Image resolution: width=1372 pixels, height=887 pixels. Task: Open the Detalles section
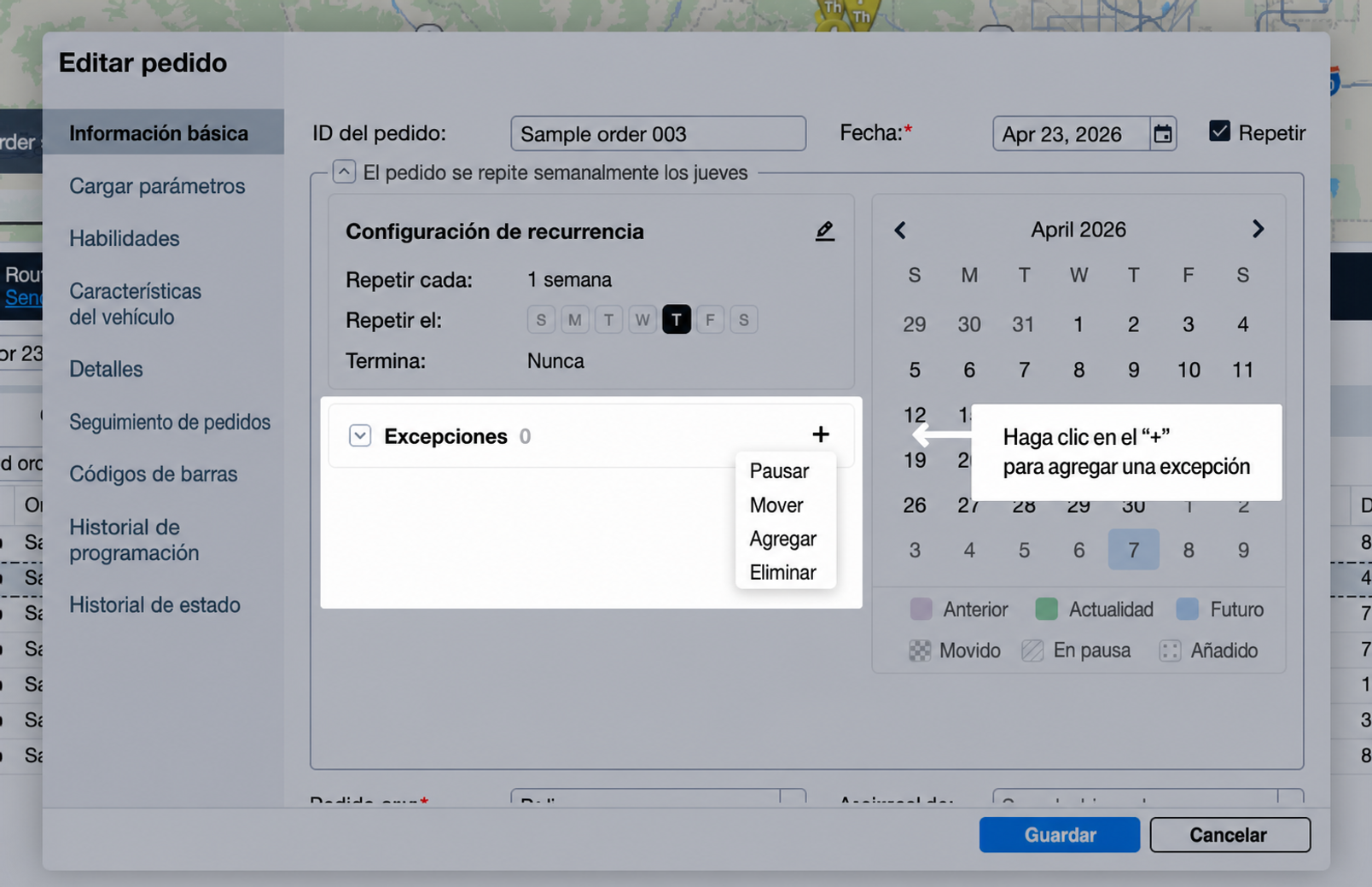click(106, 369)
